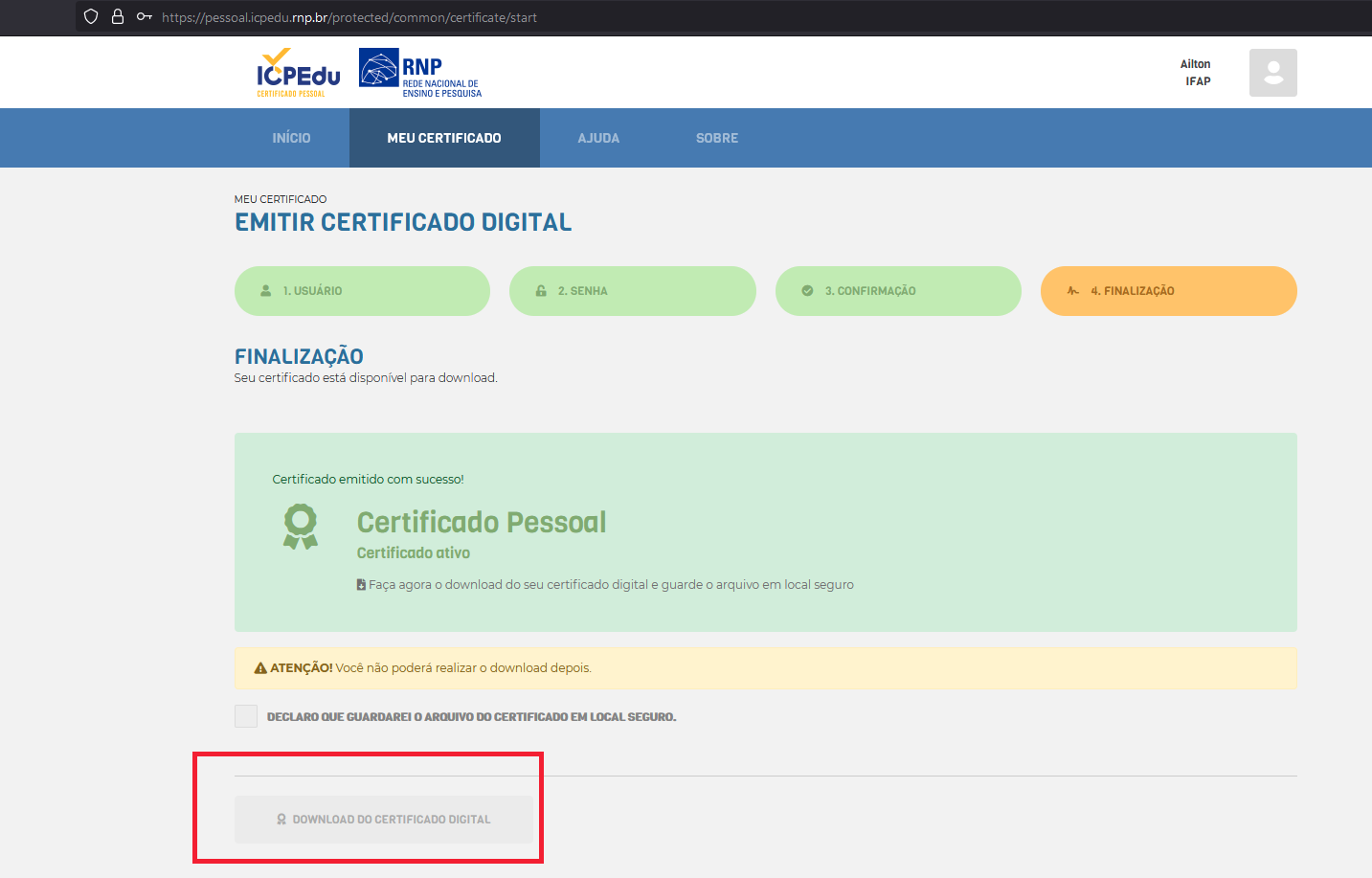The height and width of the screenshot is (878, 1372).
Task: Click the RNP network logo
Action: coord(420,73)
